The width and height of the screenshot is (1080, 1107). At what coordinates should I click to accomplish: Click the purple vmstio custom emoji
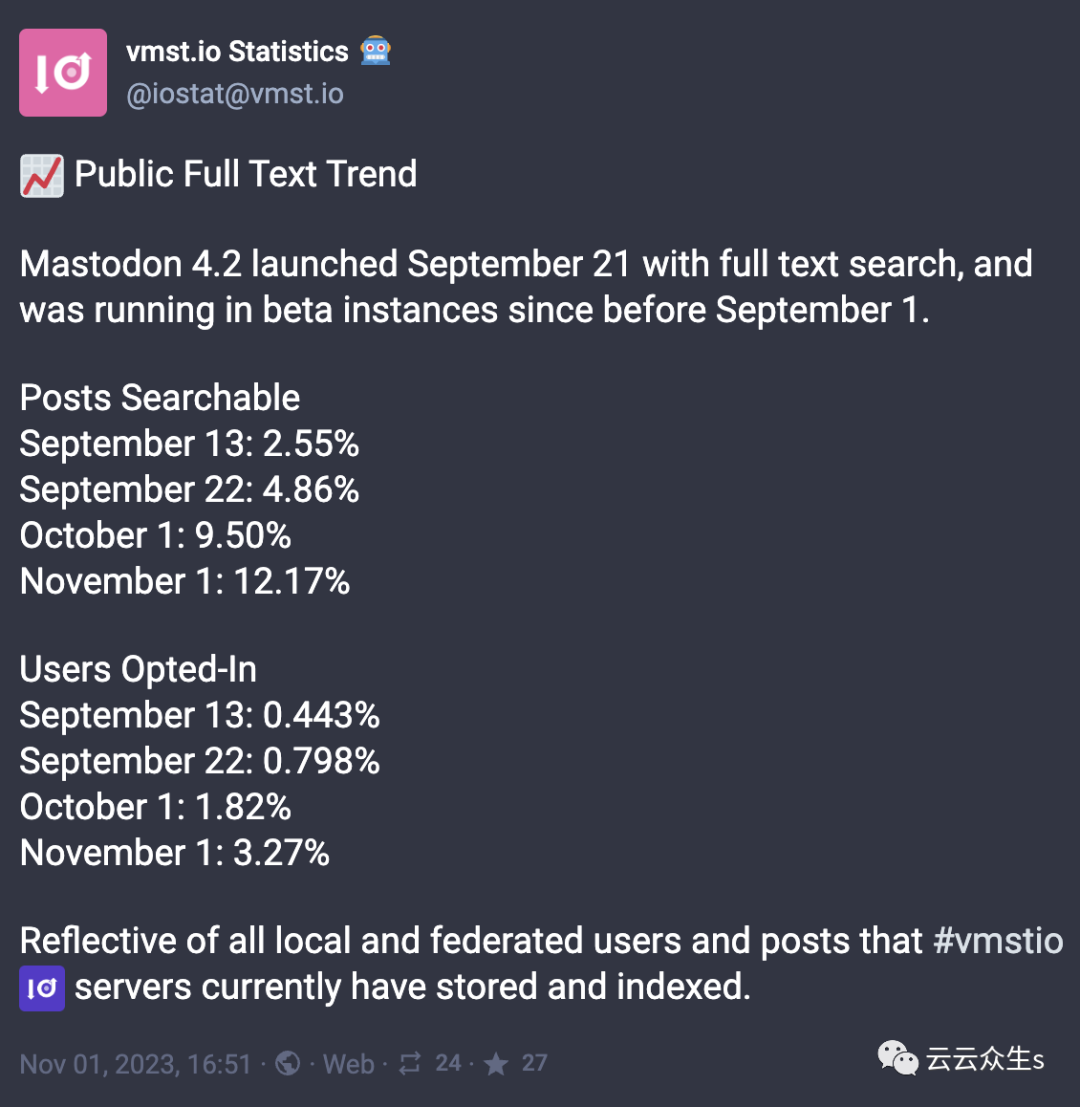coord(42,988)
